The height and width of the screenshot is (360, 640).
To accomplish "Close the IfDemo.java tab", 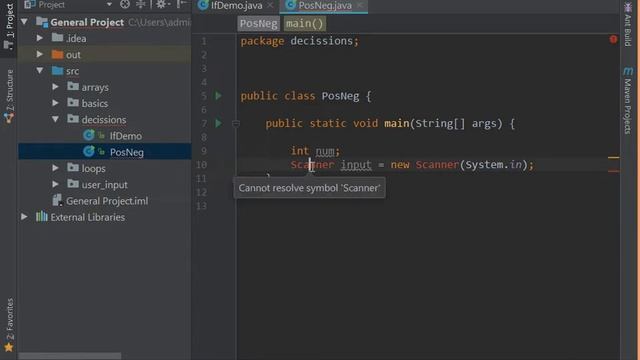I will tap(270, 6).
